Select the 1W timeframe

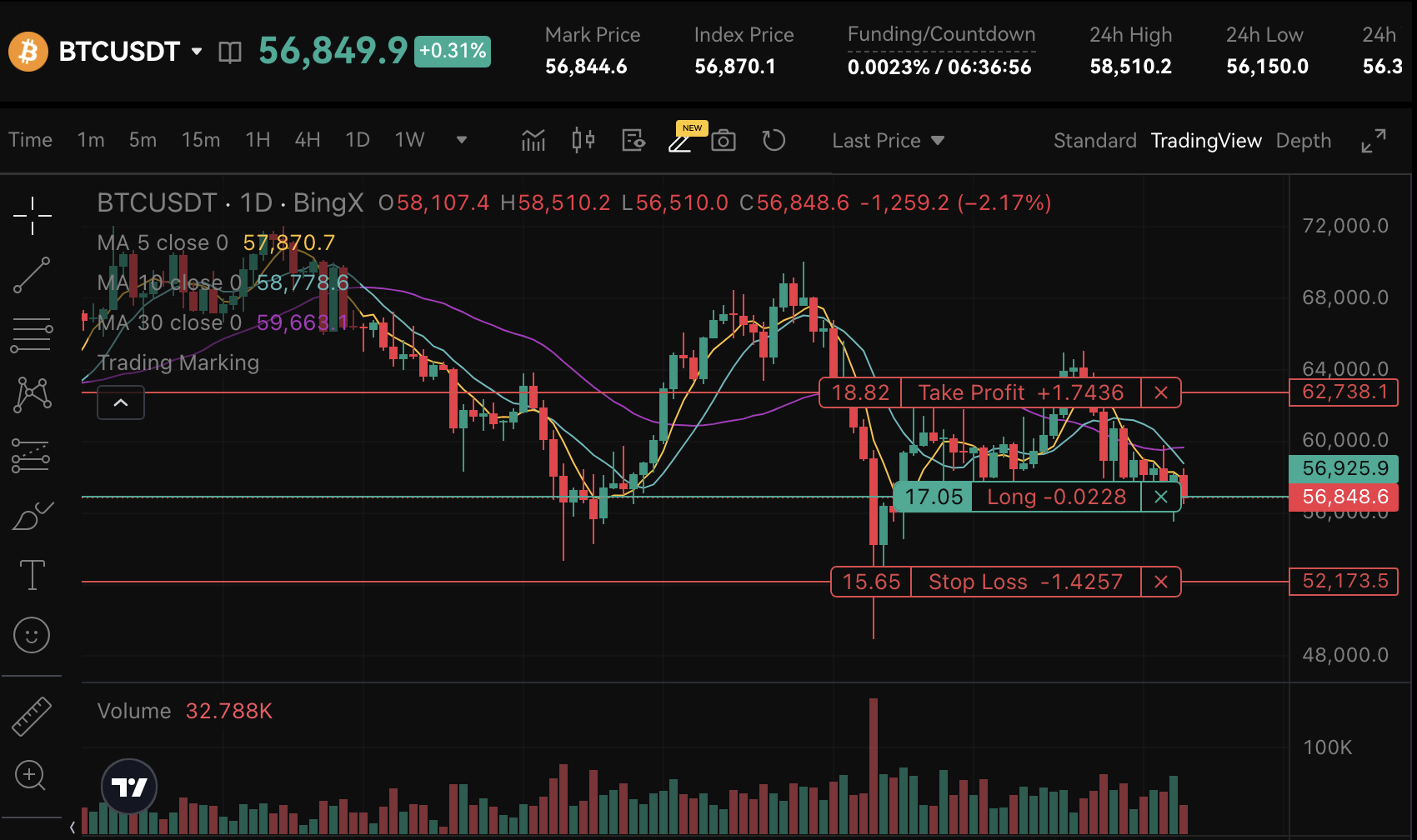click(409, 140)
